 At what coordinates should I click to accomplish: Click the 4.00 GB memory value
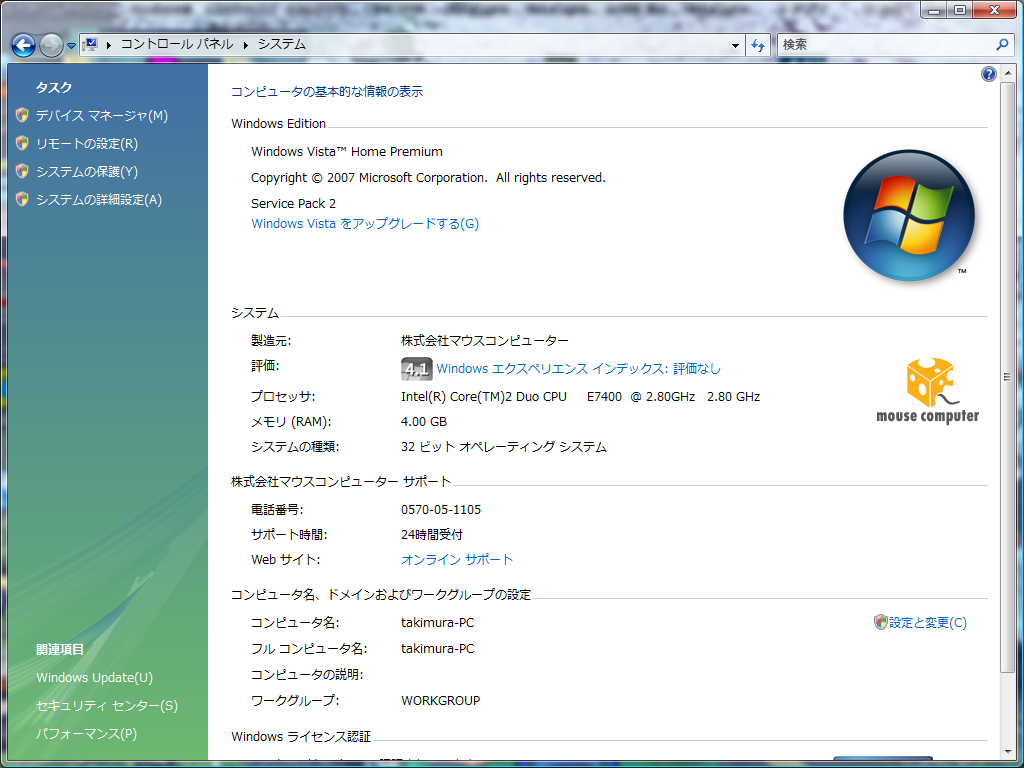click(x=424, y=422)
